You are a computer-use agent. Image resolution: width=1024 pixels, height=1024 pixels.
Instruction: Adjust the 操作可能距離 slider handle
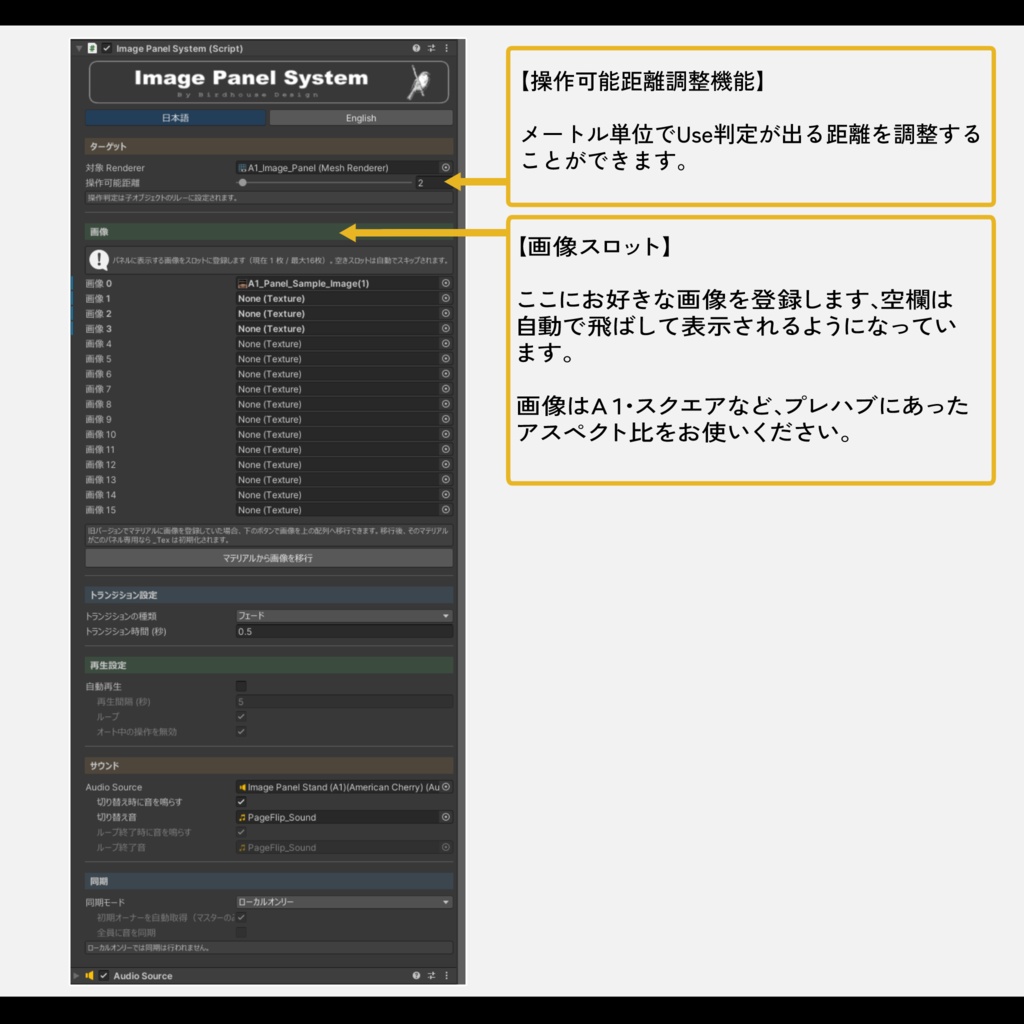click(243, 183)
